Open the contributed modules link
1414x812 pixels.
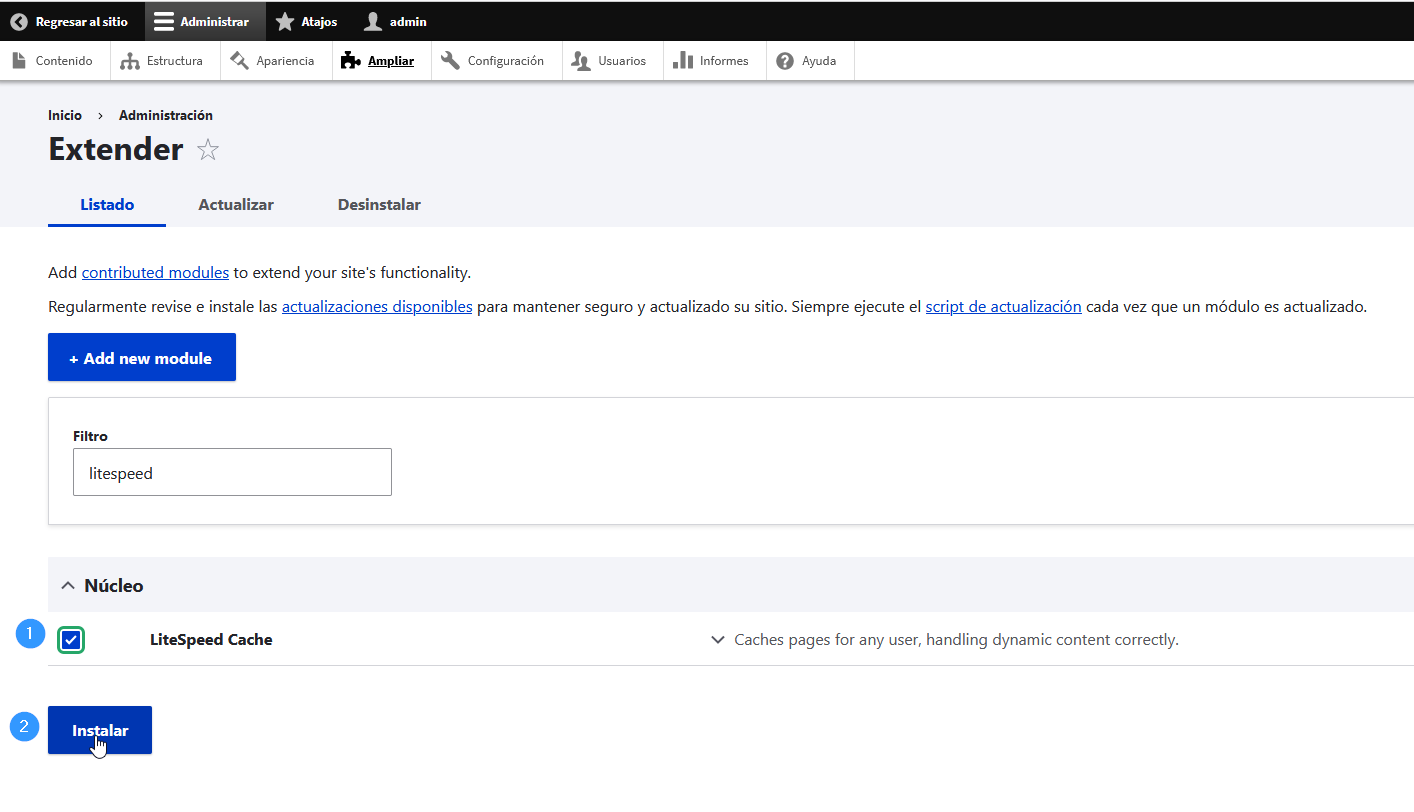click(155, 272)
